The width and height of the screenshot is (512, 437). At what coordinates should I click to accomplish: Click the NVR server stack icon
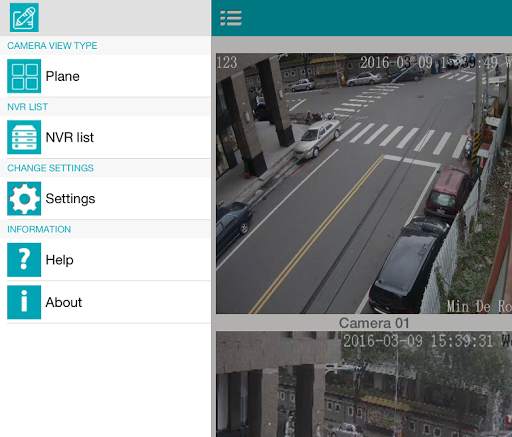click(x=24, y=137)
